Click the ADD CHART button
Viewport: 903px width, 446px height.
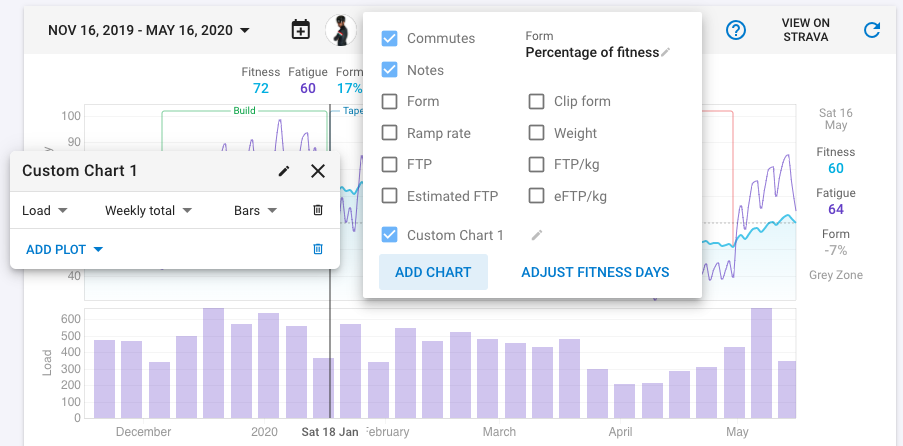(x=433, y=272)
